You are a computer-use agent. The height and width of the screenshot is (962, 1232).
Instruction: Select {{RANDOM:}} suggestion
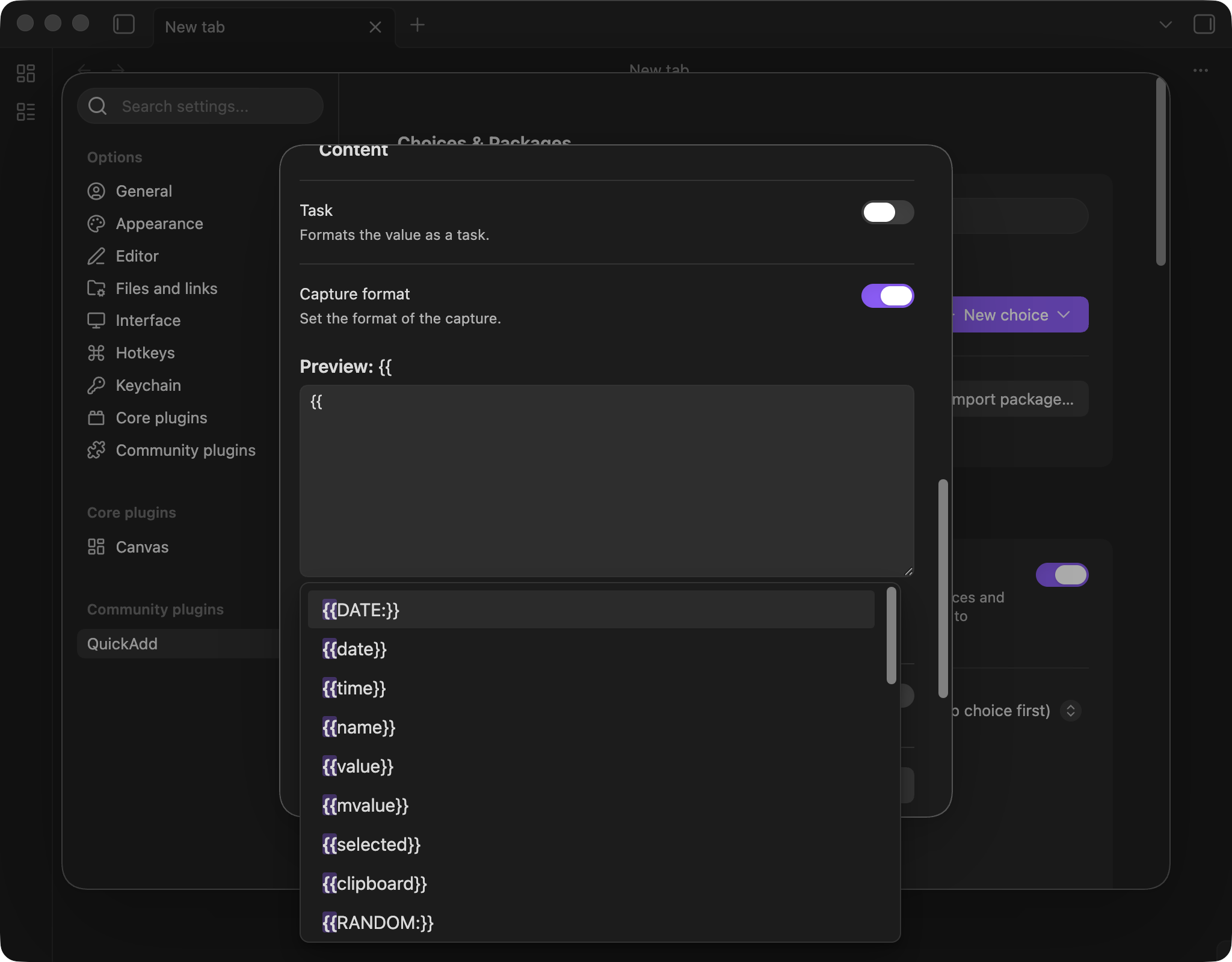click(591, 922)
